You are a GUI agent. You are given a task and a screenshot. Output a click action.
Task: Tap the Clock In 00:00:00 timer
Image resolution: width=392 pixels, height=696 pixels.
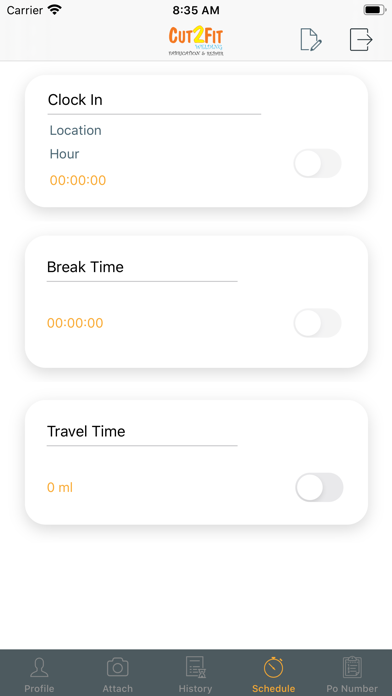coord(78,181)
